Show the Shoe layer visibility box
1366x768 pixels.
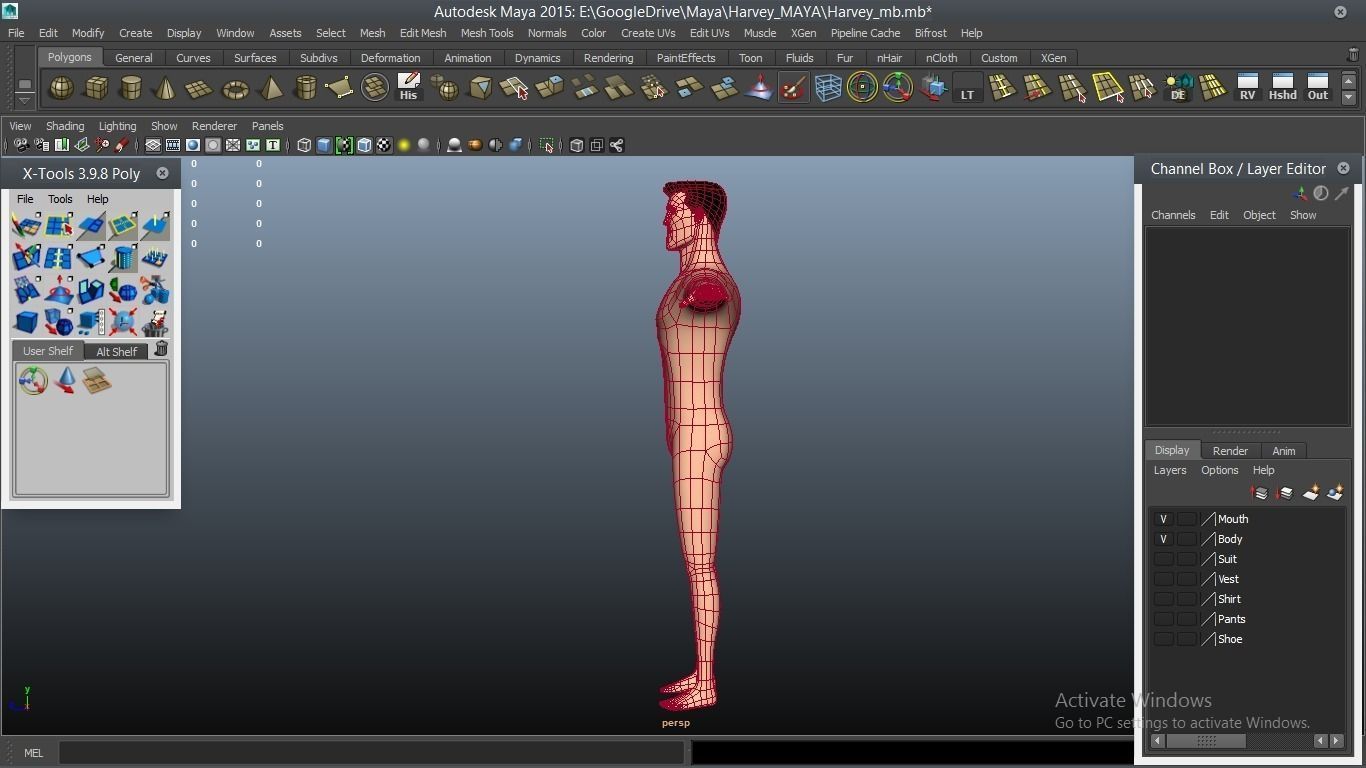(x=1163, y=639)
